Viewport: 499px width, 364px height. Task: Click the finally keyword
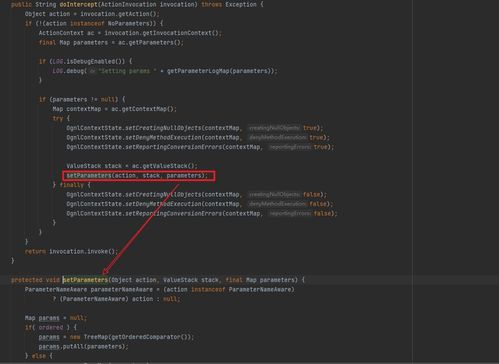click(71, 185)
